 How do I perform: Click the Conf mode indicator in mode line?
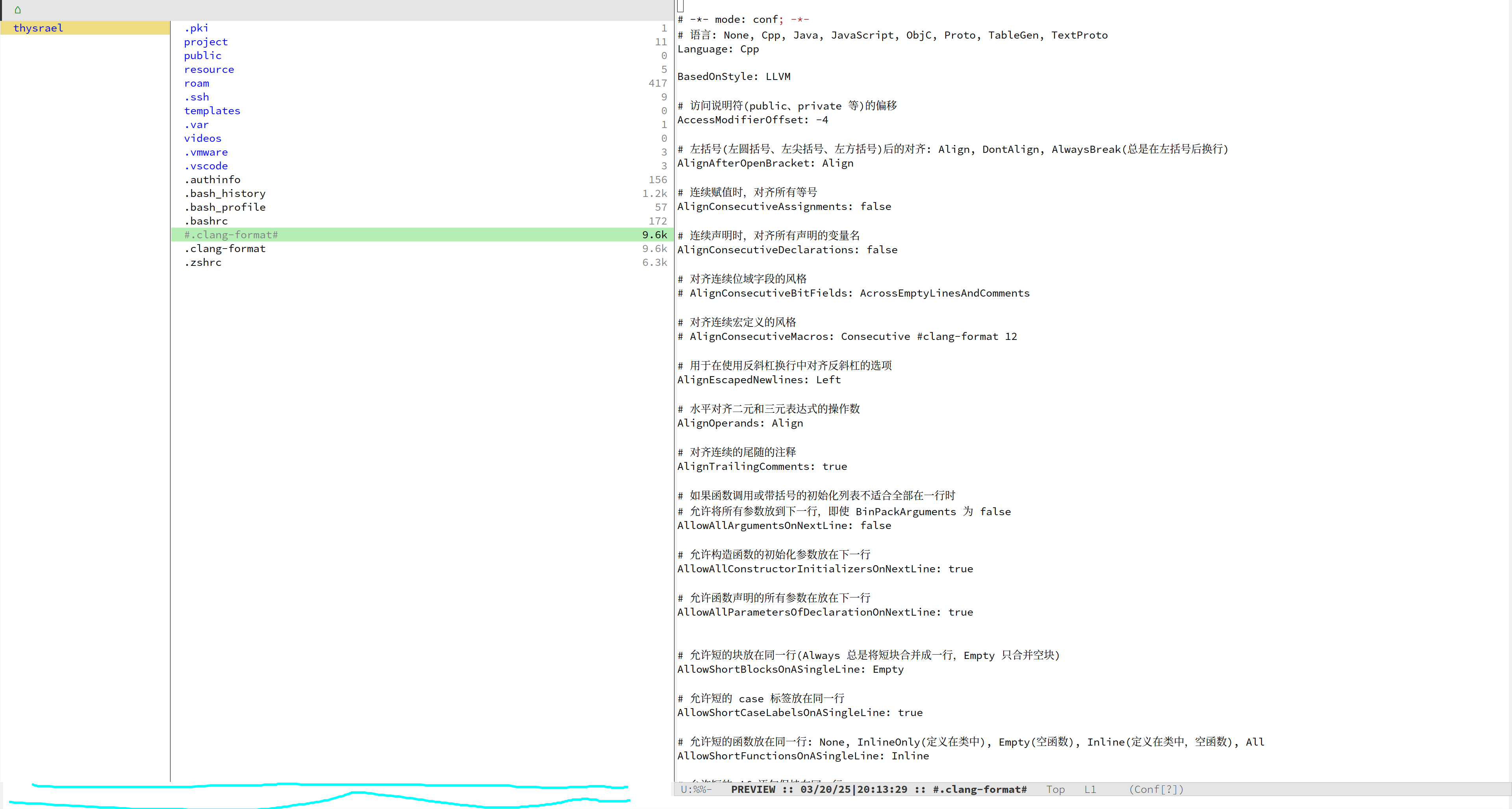(x=1156, y=790)
